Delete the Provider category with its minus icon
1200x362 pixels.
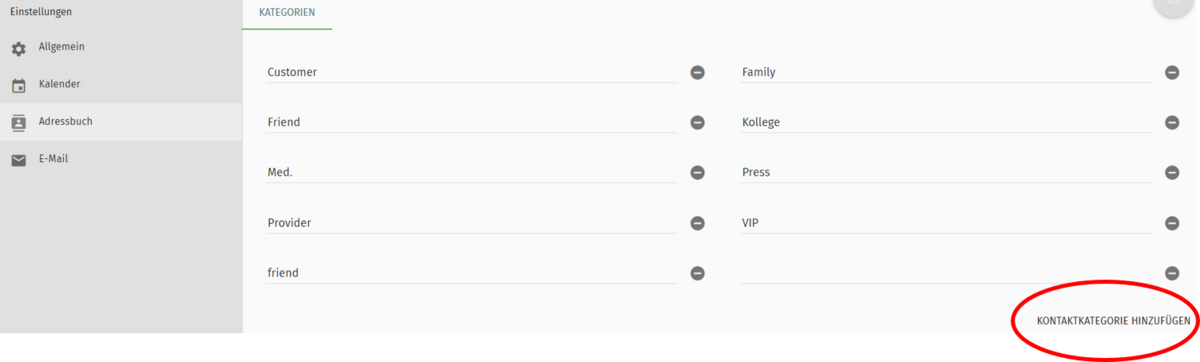pos(698,223)
